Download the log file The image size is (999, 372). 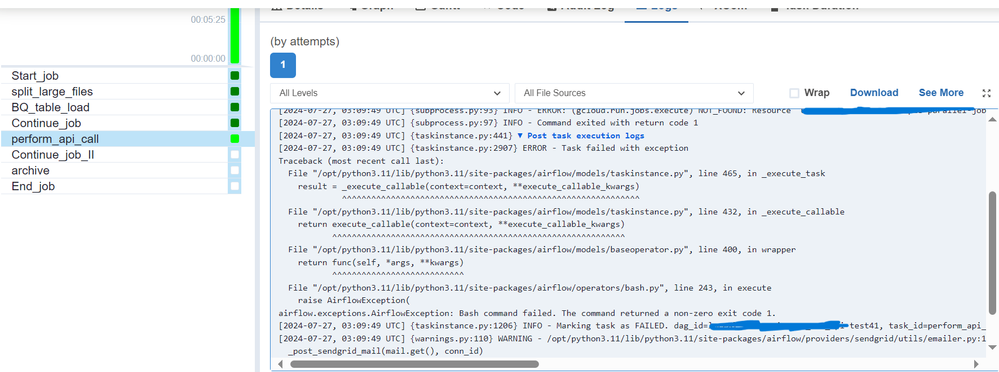click(x=874, y=93)
